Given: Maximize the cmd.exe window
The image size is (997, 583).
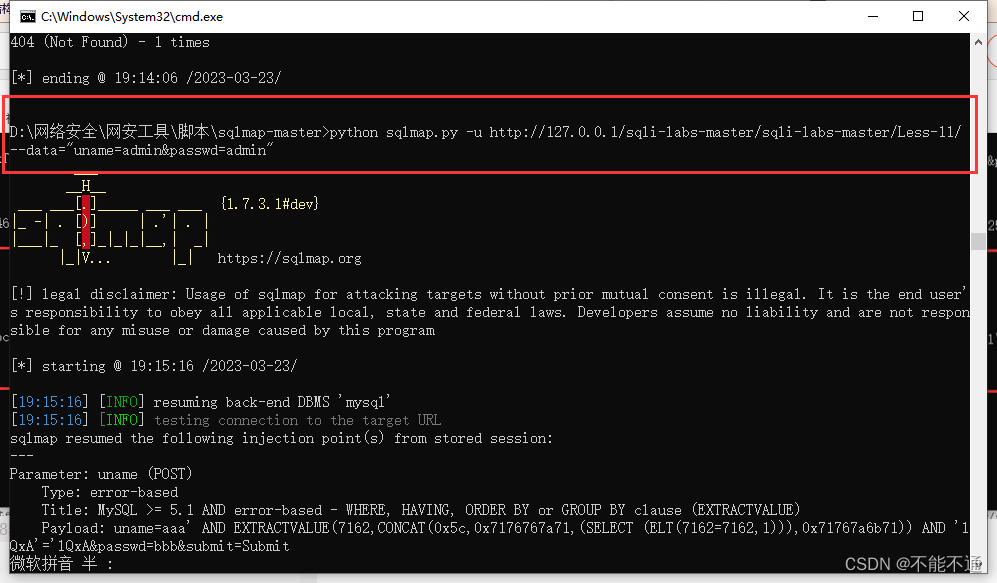Looking at the screenshot, I should (x=918, y=17).
